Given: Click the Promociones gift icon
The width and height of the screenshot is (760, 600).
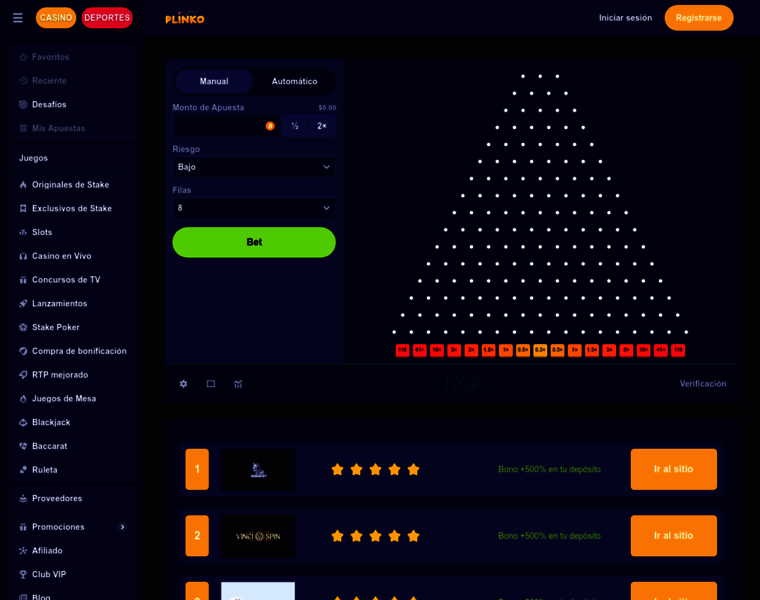Looking at the screenshot, I should click(23, 527).
